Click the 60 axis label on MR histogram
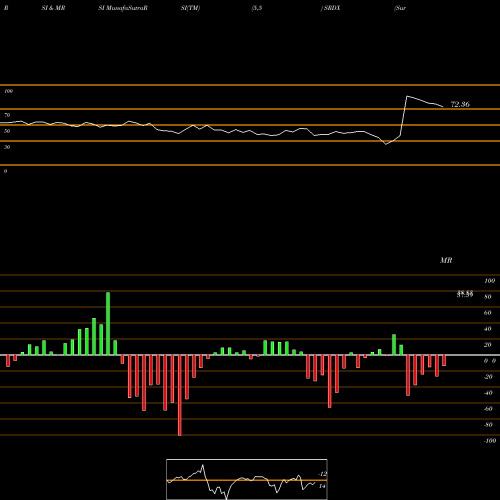The image size is (500, 500). coord(488,313)
